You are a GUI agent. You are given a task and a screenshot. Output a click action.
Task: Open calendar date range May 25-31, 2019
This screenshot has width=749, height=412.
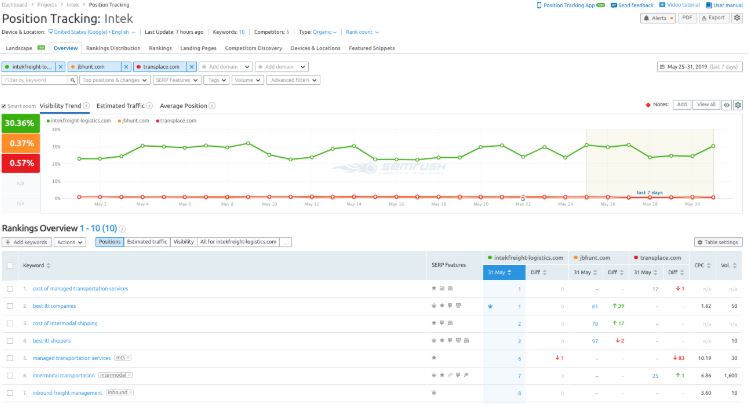click(x=700, y=67)
